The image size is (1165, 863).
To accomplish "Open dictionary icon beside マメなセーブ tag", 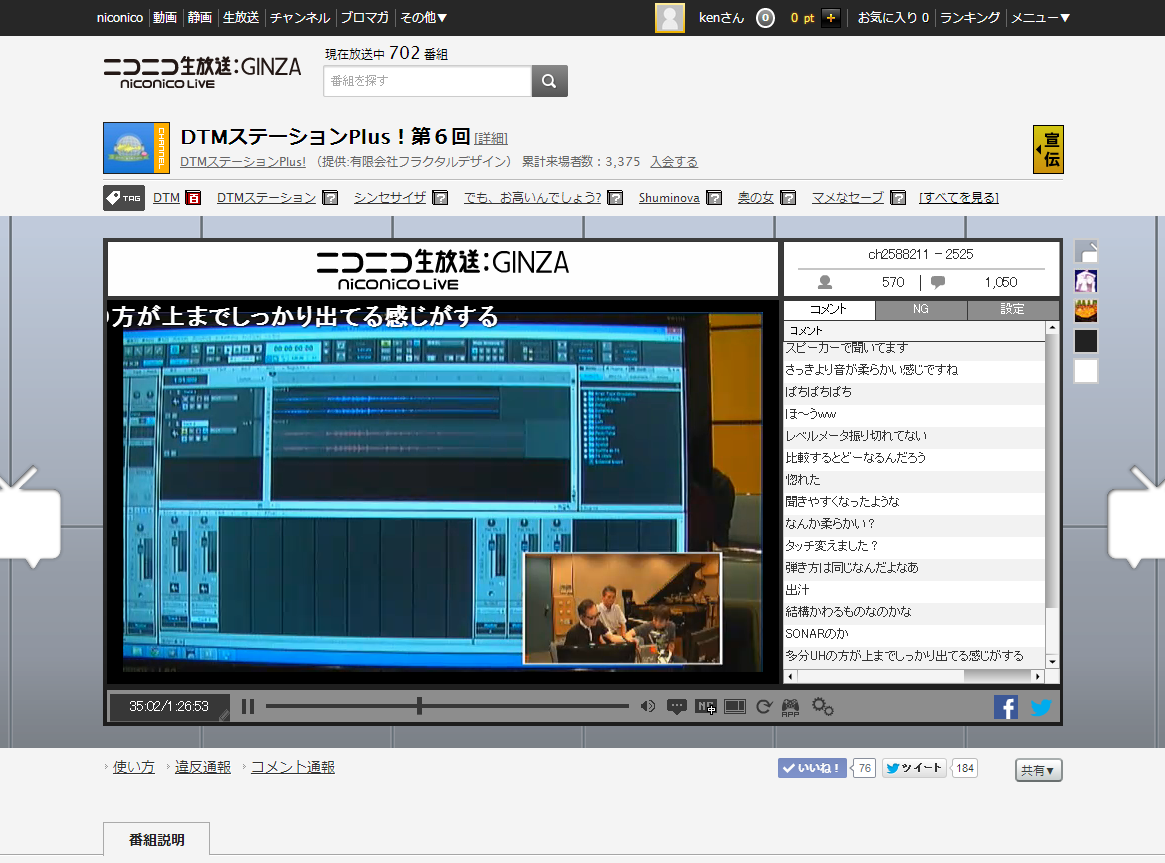I will 898,198.
